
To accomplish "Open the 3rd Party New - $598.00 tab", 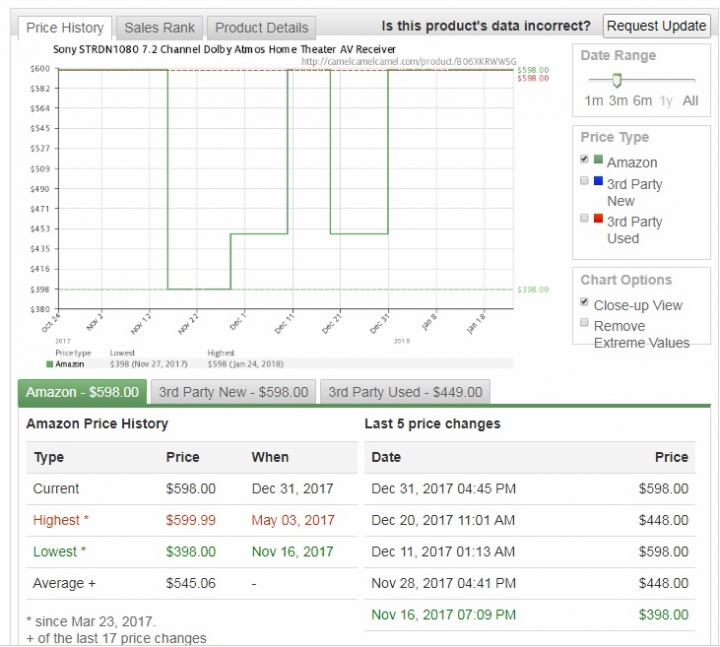I will pos(233,392).
